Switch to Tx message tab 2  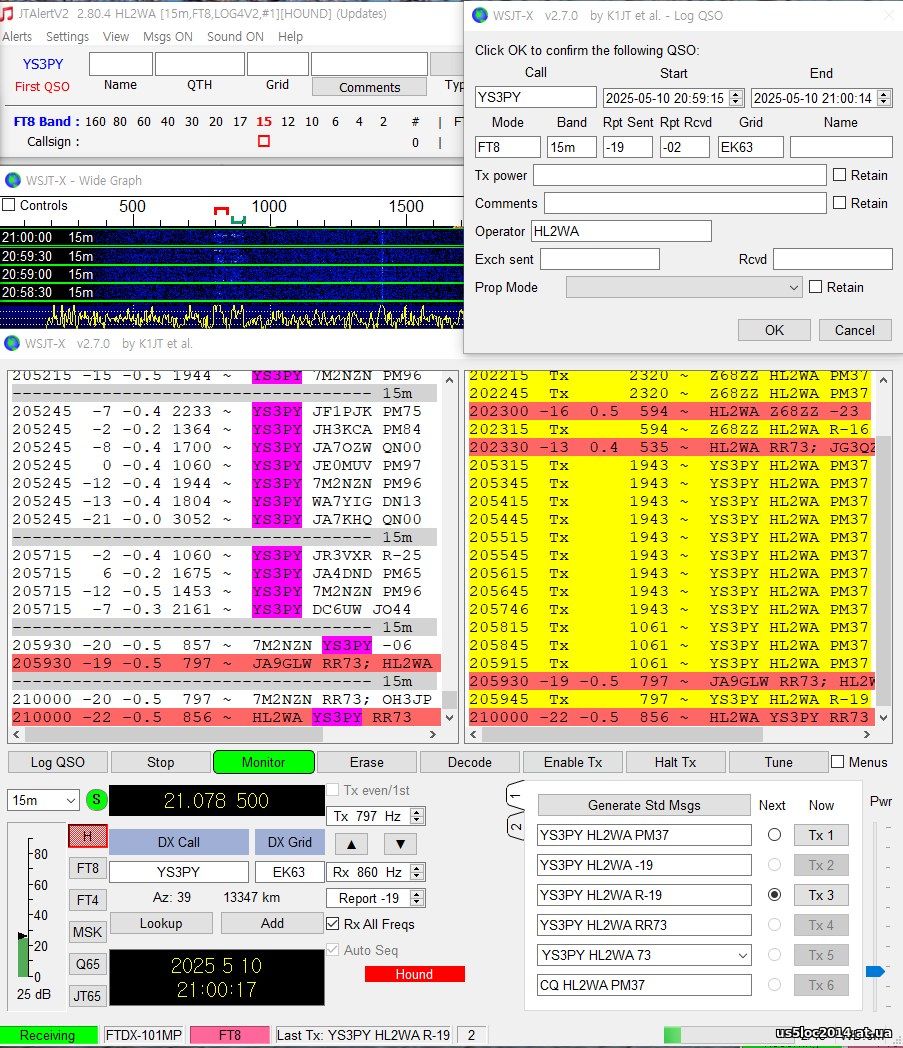[515, 826]
